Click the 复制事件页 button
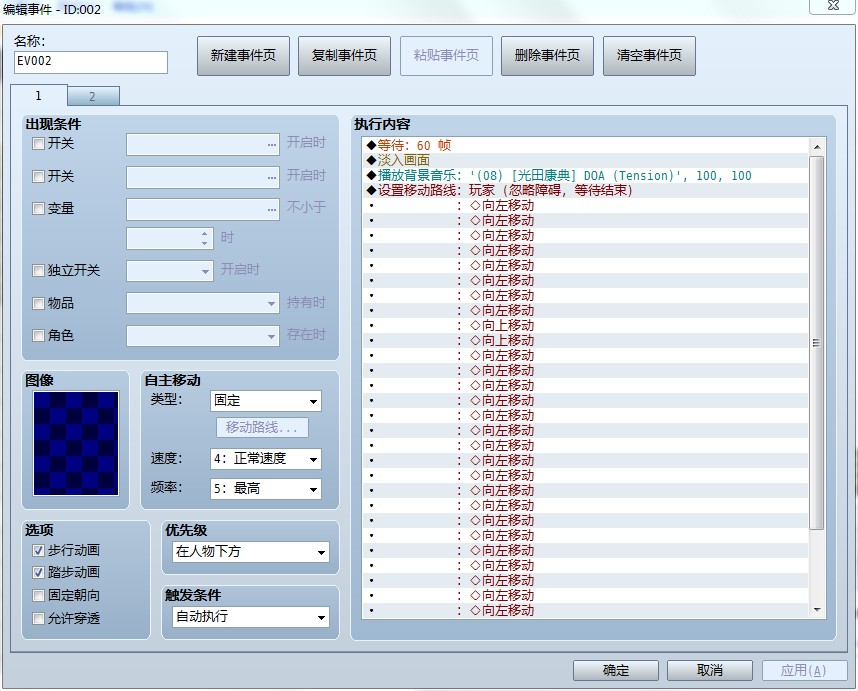 point(345,56)
